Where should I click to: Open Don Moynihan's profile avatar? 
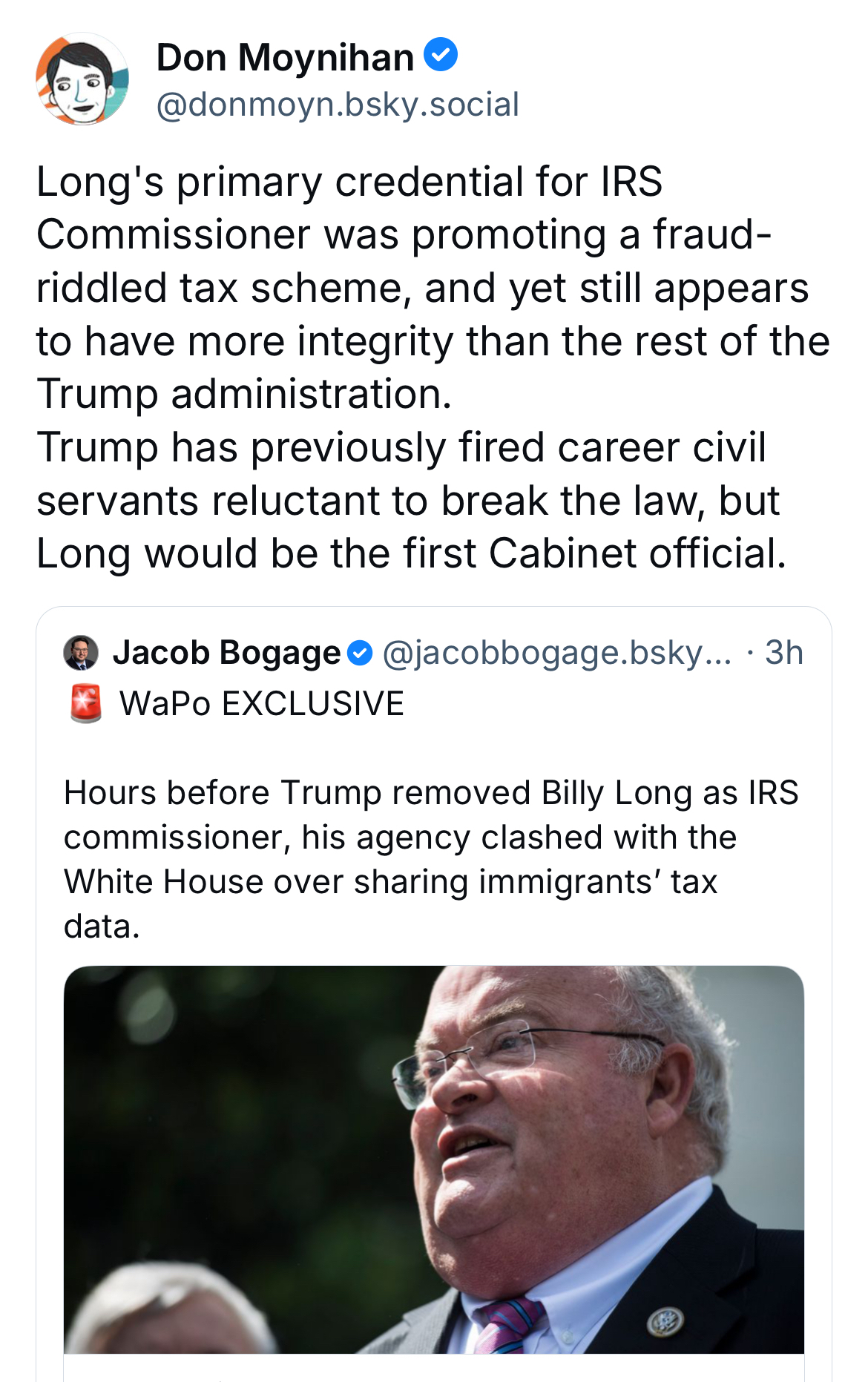(x=82, y=79)
